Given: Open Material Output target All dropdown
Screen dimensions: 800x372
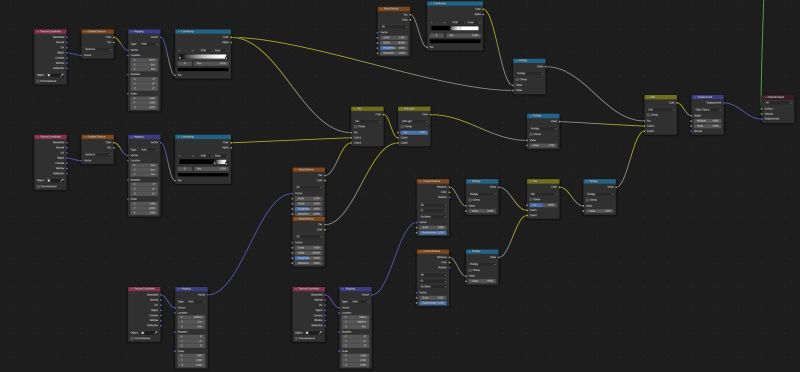Looking at the screenshot, I should pos(779,102).
